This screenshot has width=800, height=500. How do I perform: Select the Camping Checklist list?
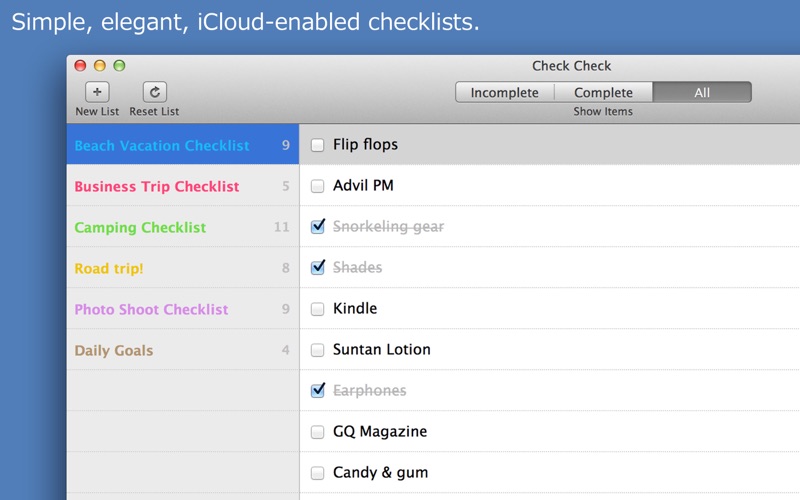click(183, 227)
